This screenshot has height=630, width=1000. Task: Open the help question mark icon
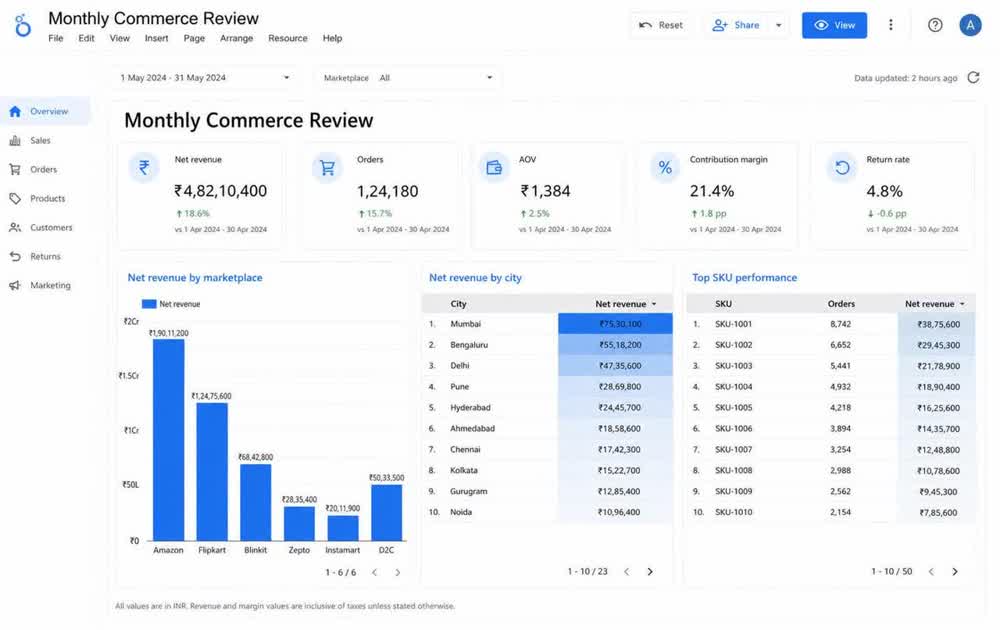click(x=935, y=25)
